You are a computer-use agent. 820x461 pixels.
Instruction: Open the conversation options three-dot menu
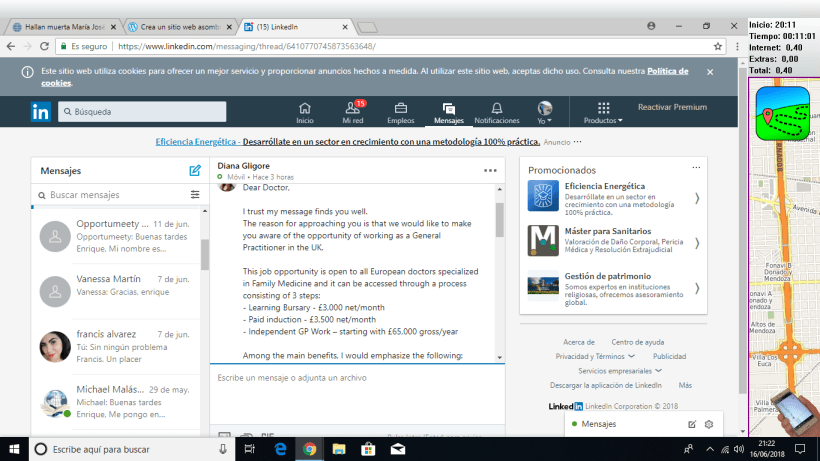490,170
